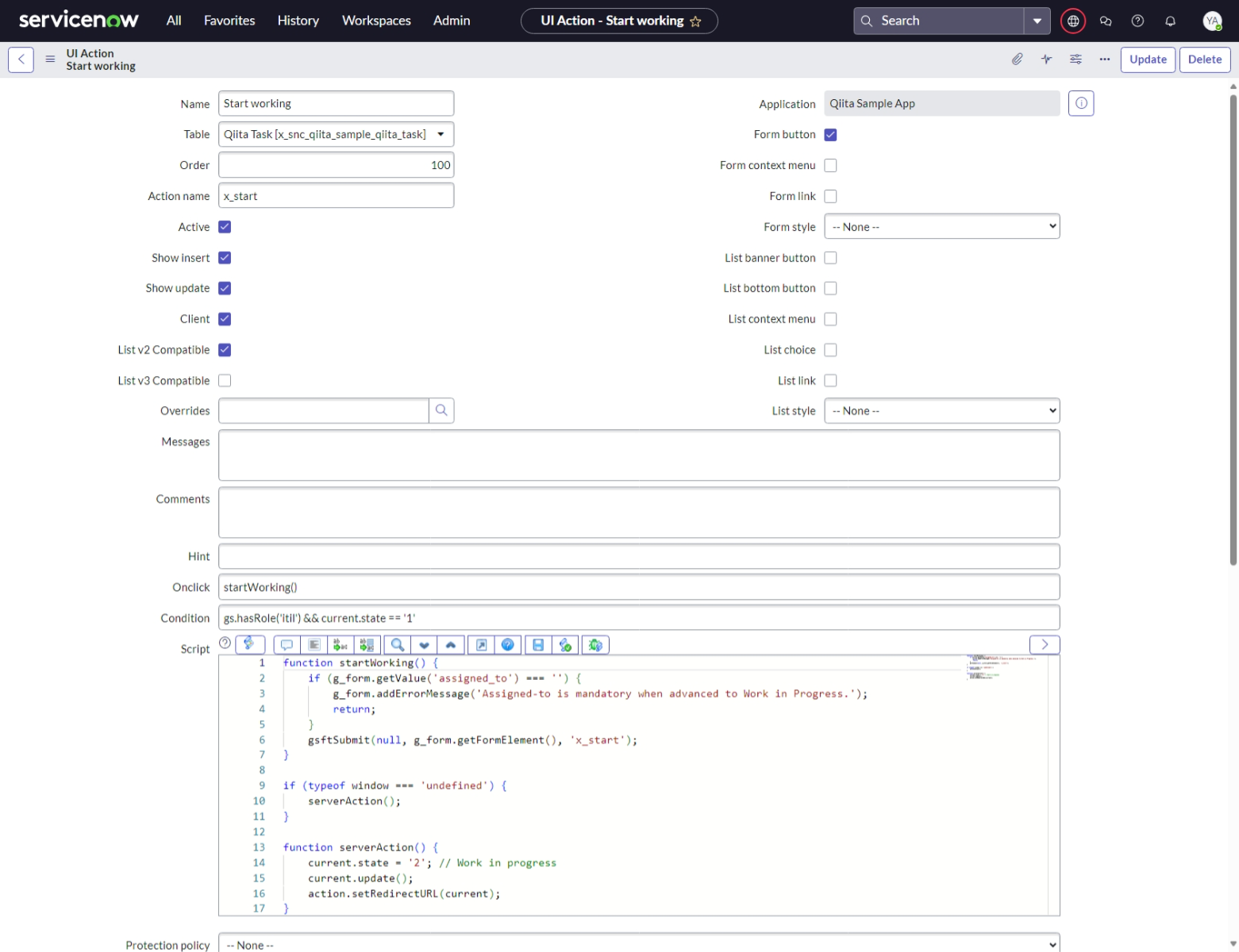Click the back arrow in the form header

click(x=21, y=59)
